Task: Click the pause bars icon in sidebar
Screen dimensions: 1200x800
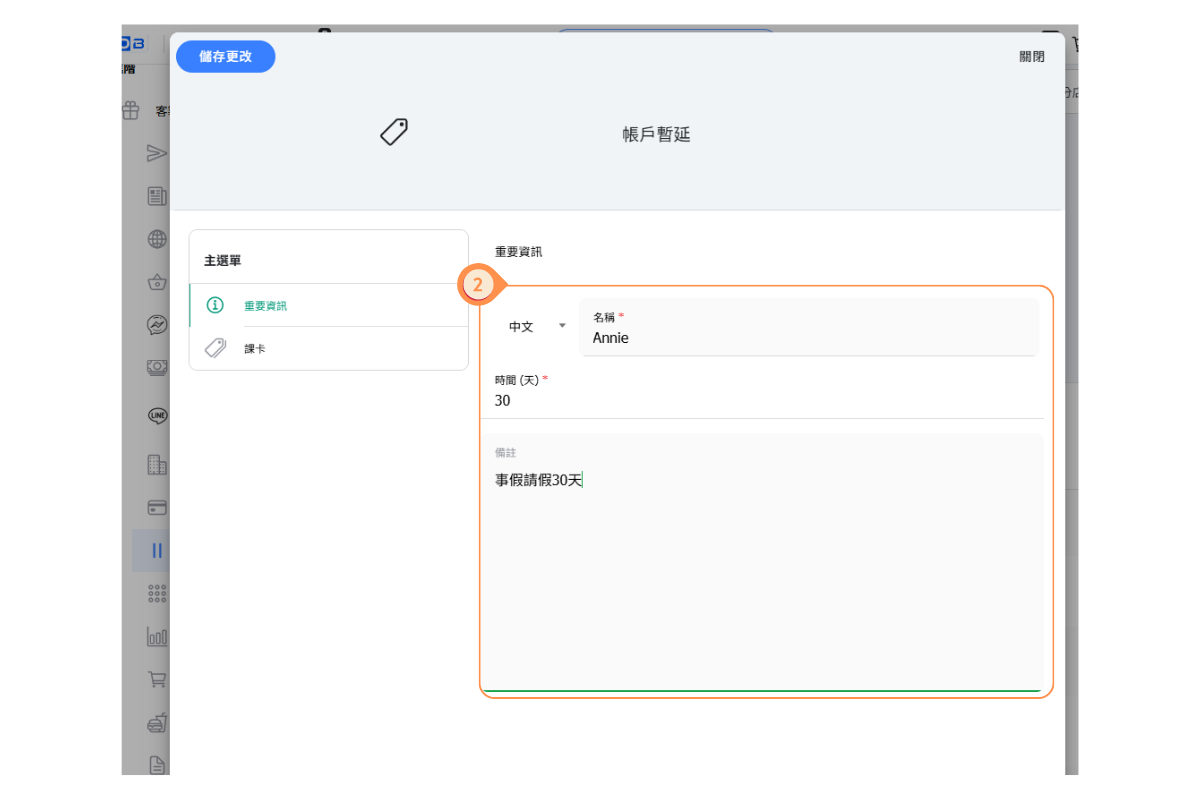Action: point(157,550)
